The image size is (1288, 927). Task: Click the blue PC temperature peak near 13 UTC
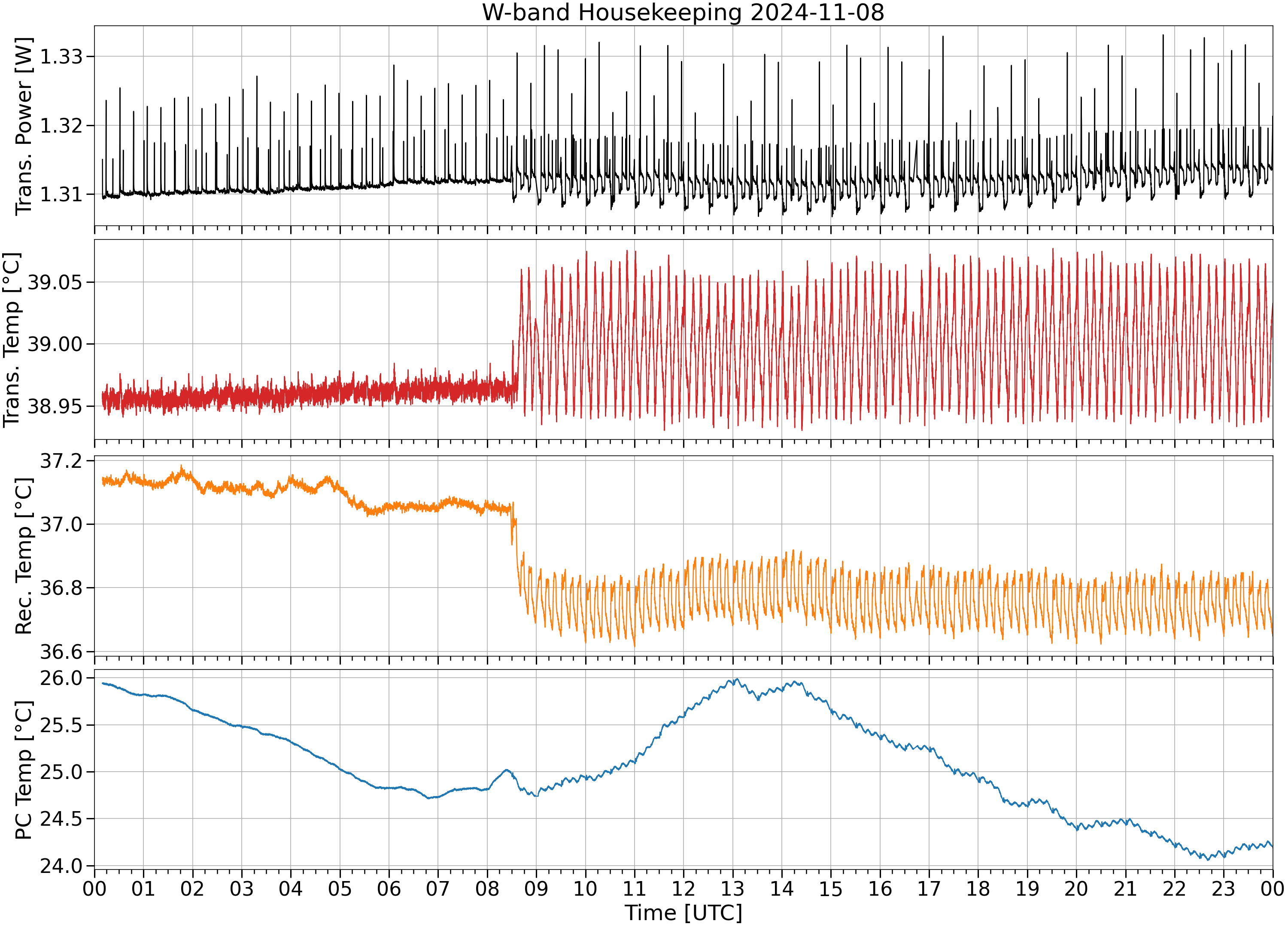coord(736,679)
